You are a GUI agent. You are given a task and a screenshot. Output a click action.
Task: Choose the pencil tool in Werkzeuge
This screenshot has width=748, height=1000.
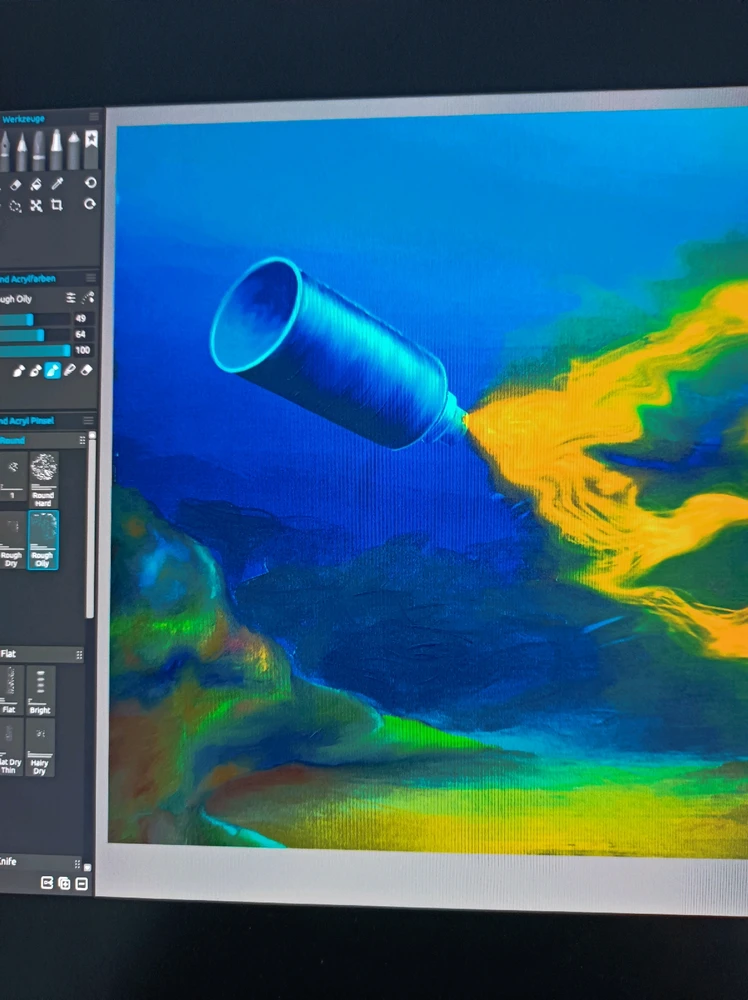click(21, 151)
